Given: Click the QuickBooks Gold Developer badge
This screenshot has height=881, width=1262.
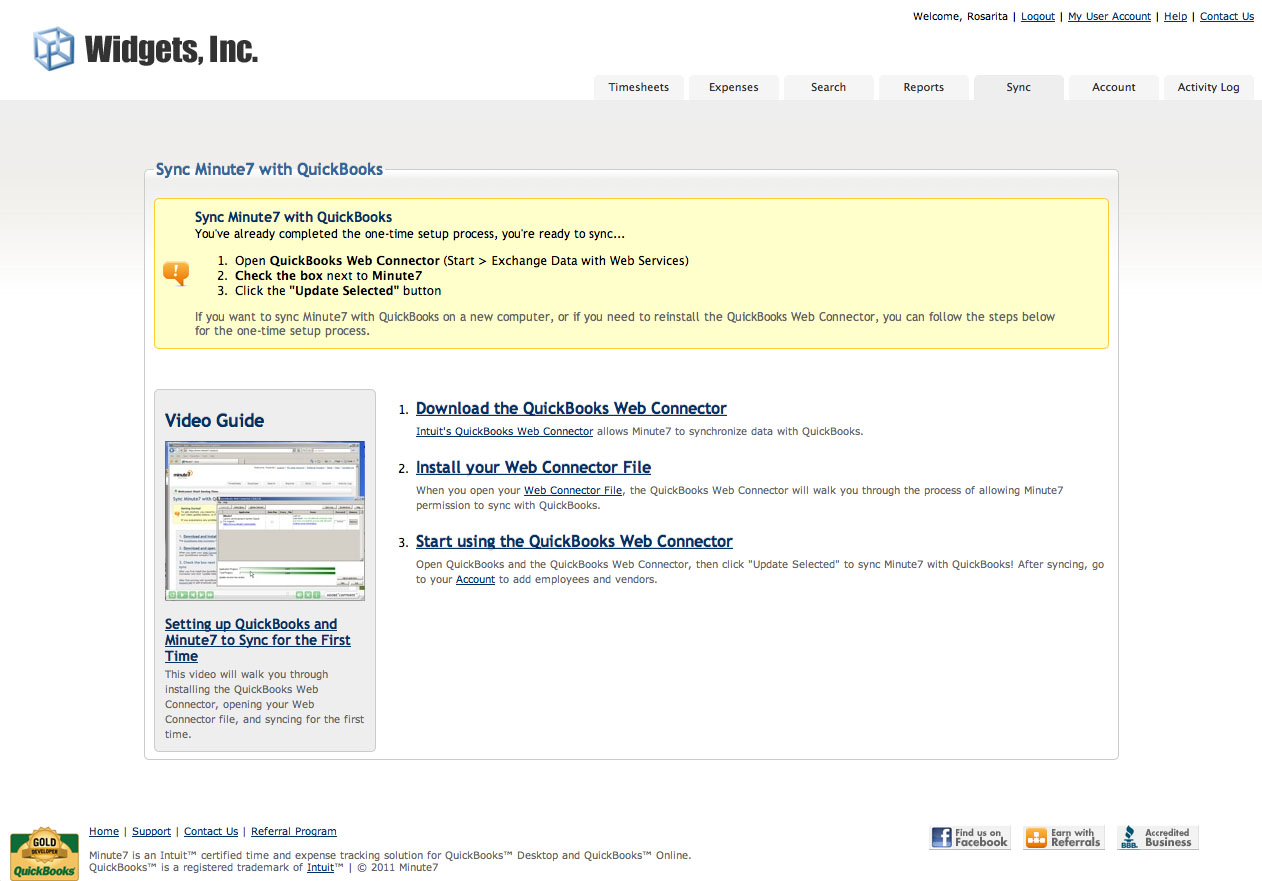Looking at the screenshot, I should (44, 854).
